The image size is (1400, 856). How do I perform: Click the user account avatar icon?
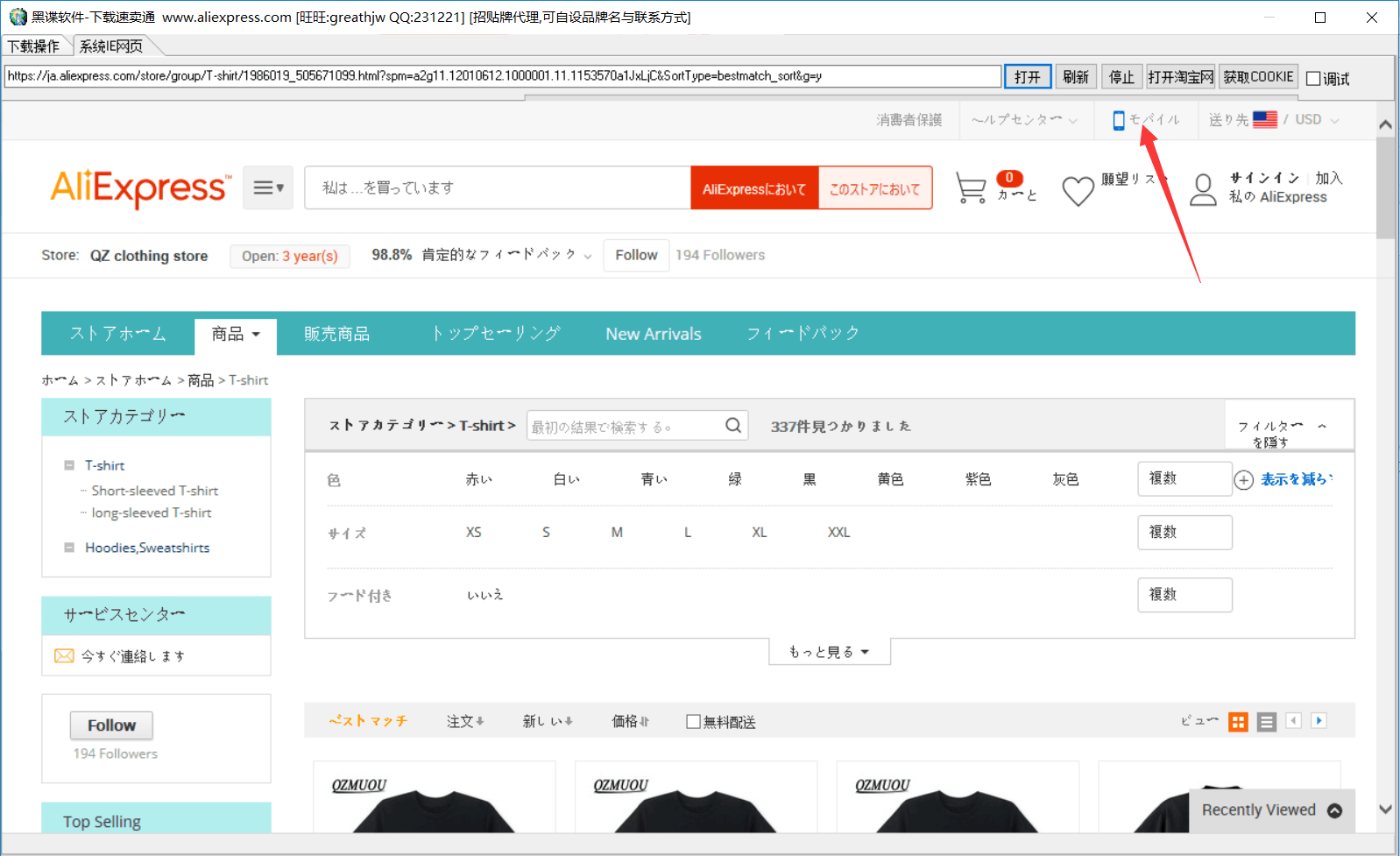(x=1203, y=189)
